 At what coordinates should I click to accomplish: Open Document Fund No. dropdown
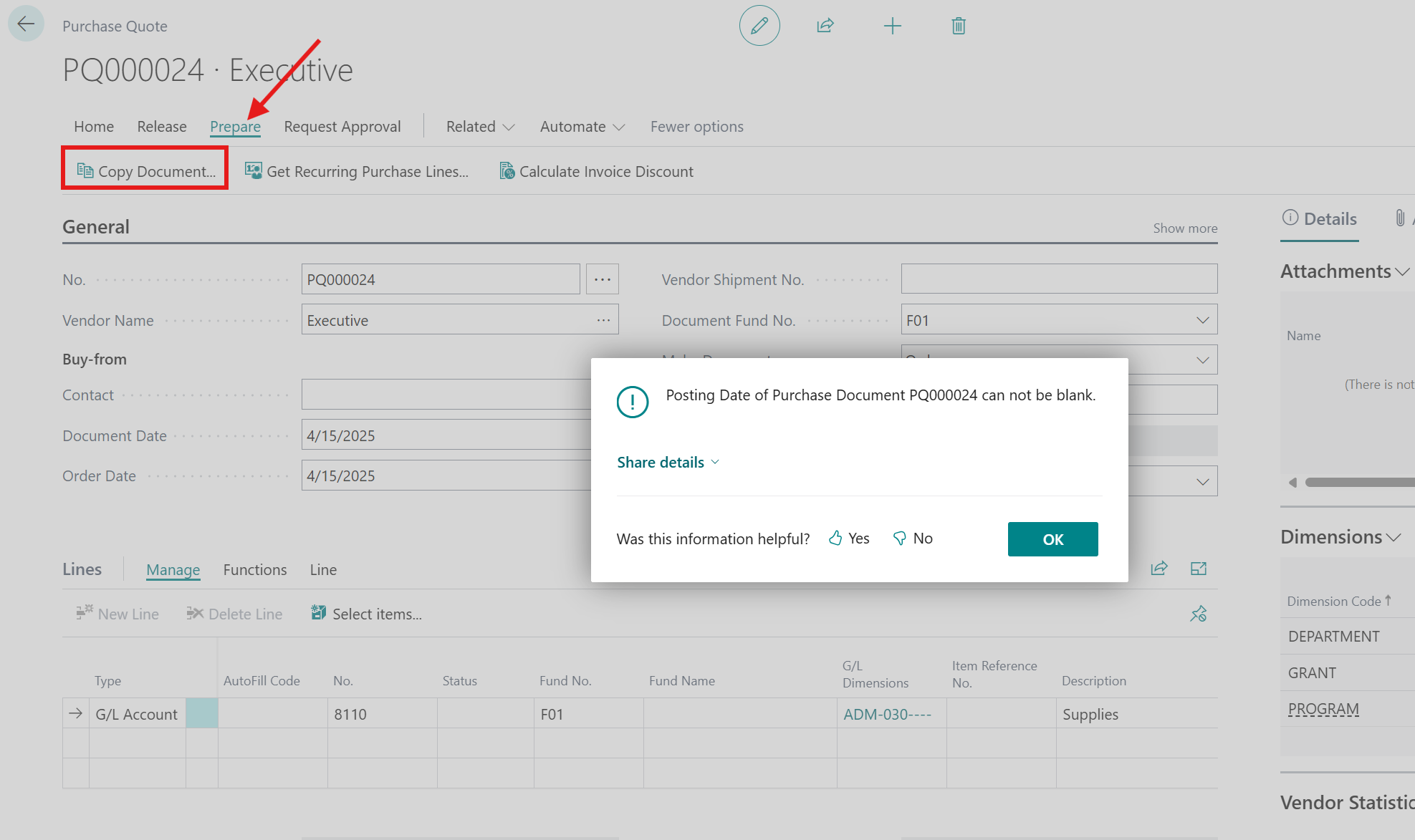(1202, 320)
